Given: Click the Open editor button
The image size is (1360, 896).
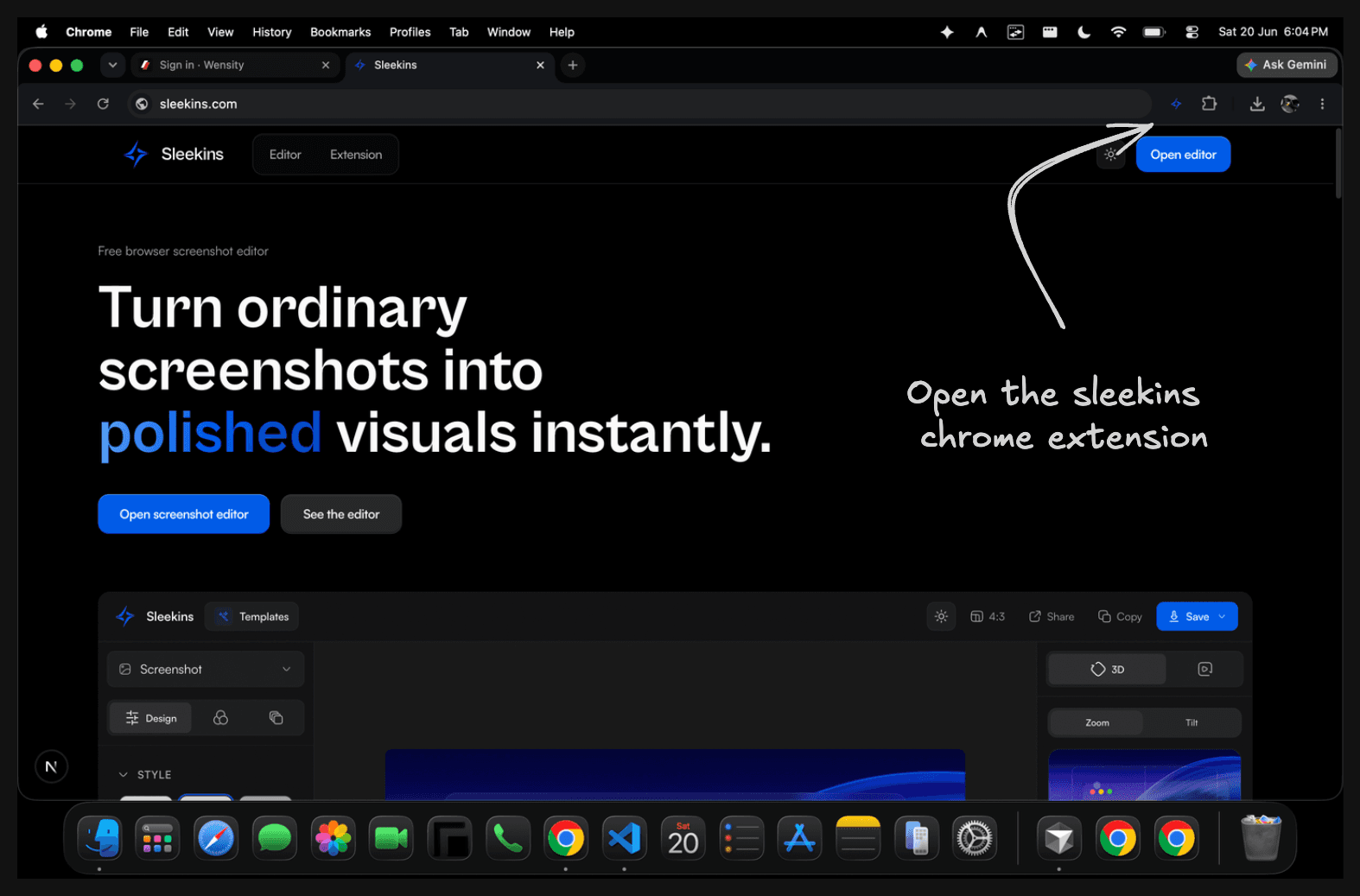Looking at the screenshot, I should 1183,155.
